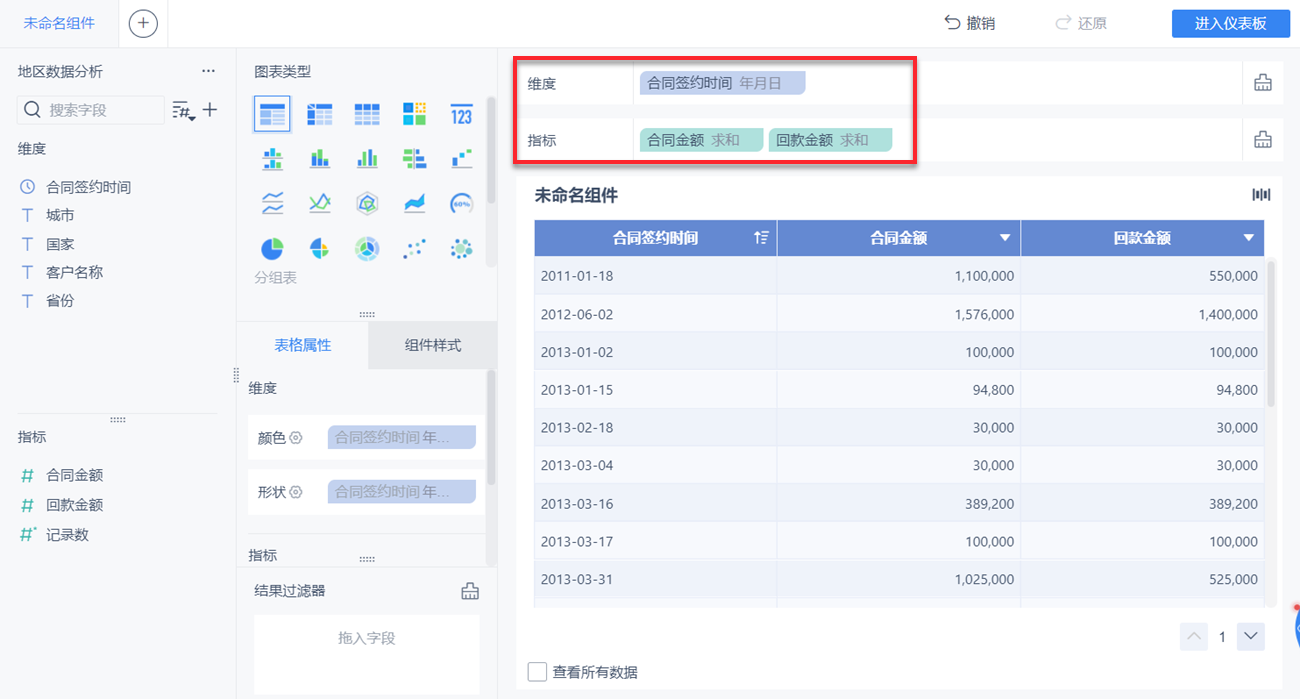Click in the 搜索字段 search box
Viewport: 1300px width, 699px height.
coord(91,110)
